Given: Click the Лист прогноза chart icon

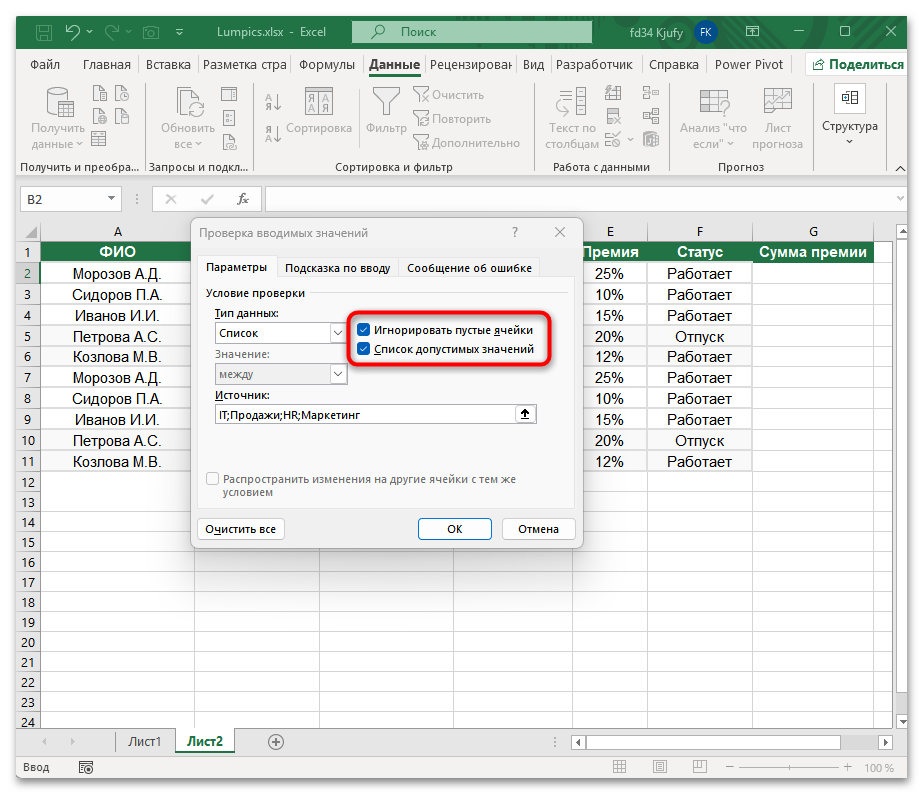Looking at the screenshot, I should (x=777, y=102).
